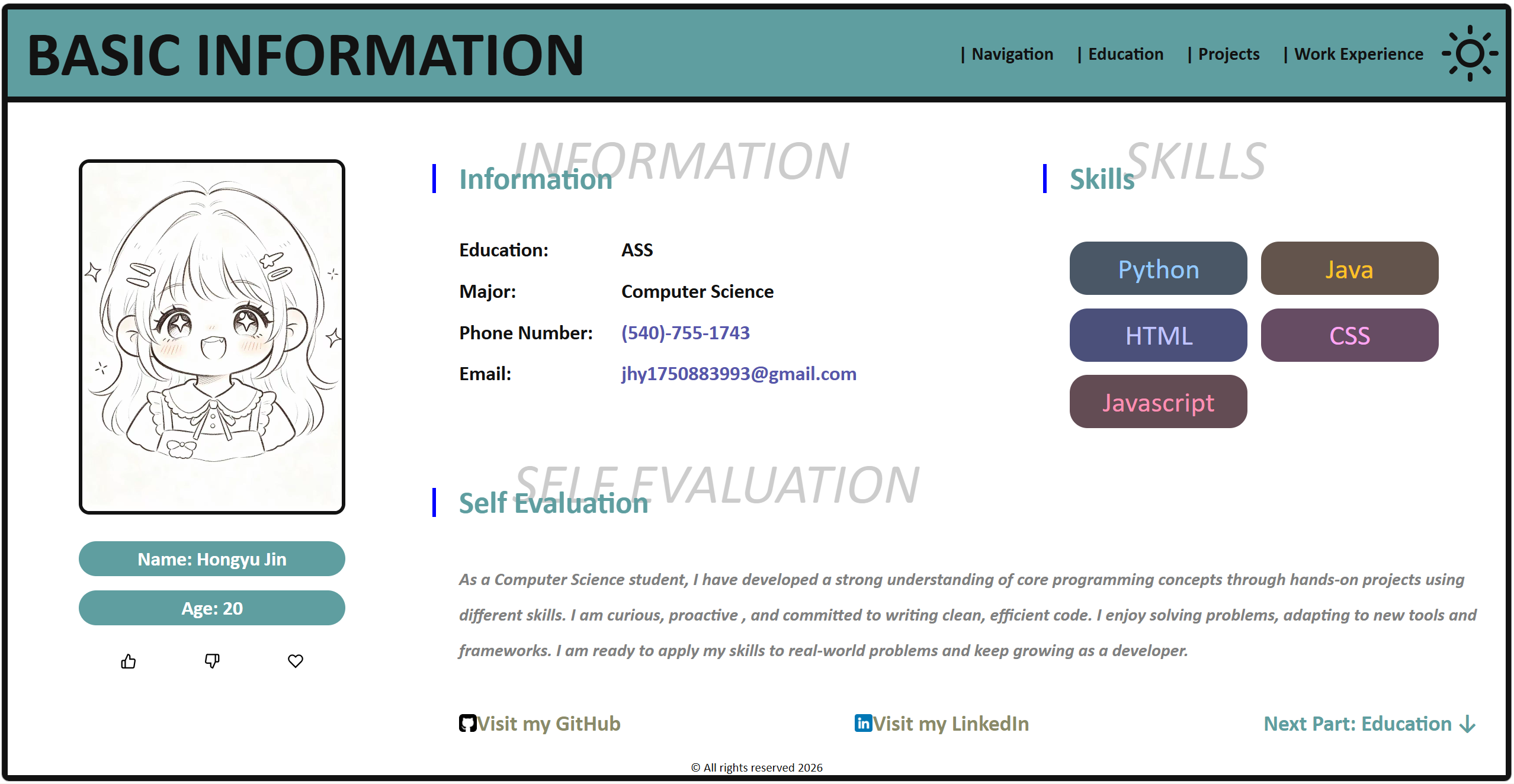Click the heart favorite icon
Screen dimensions: 1514x784
coord(296,661)
